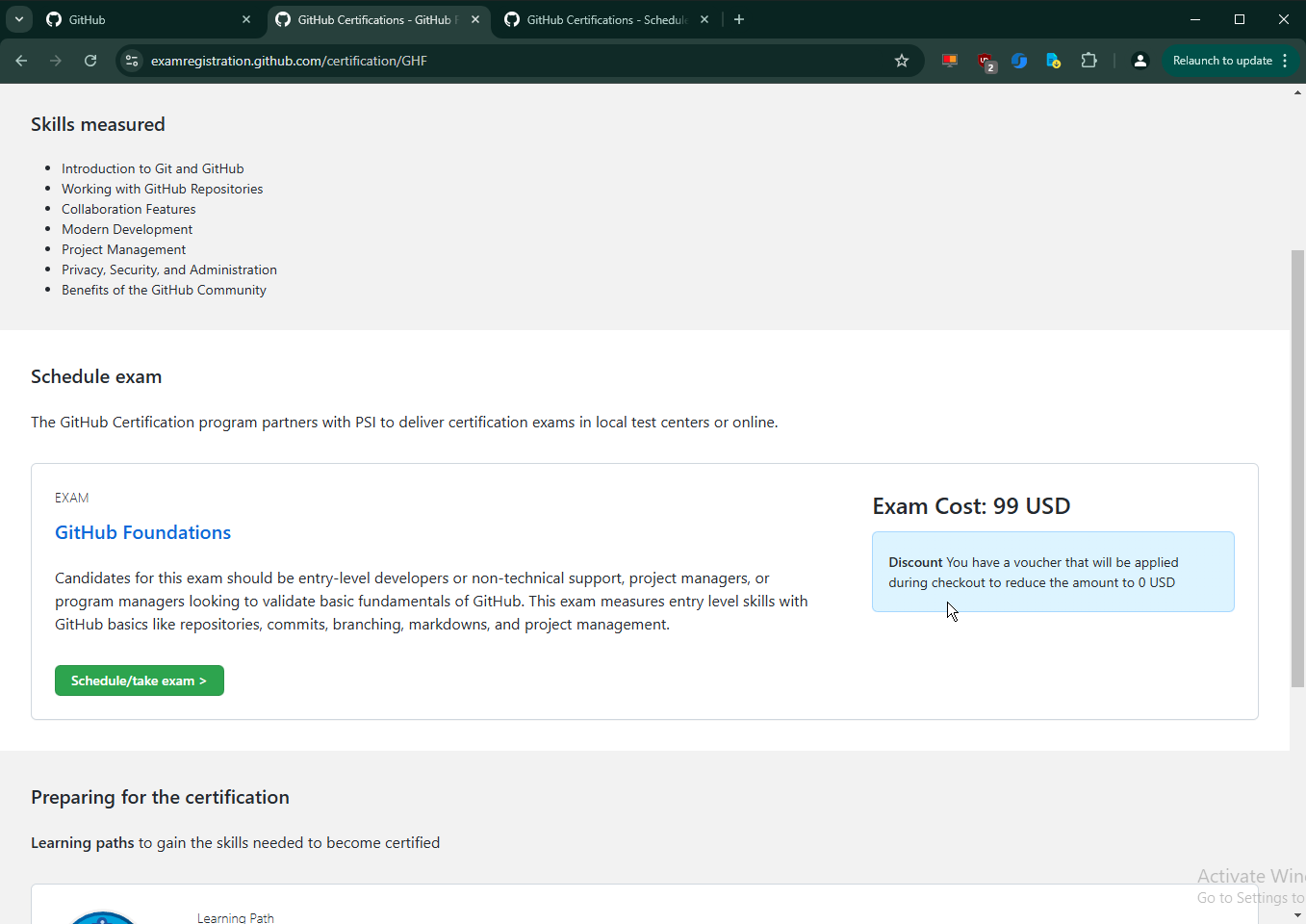Click Relaunch to update button

[x=1222, y=61]
